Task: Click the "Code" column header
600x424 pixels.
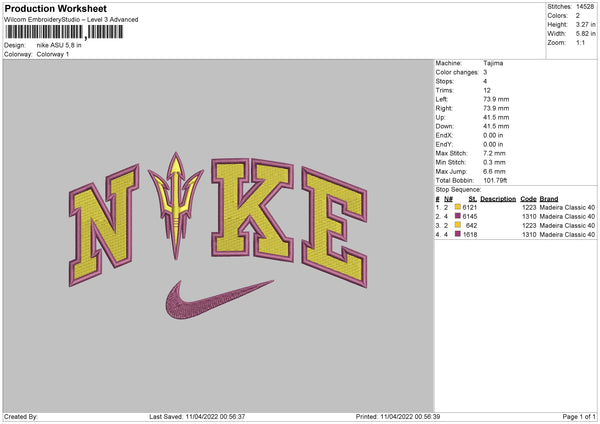Action: (528, 199)
